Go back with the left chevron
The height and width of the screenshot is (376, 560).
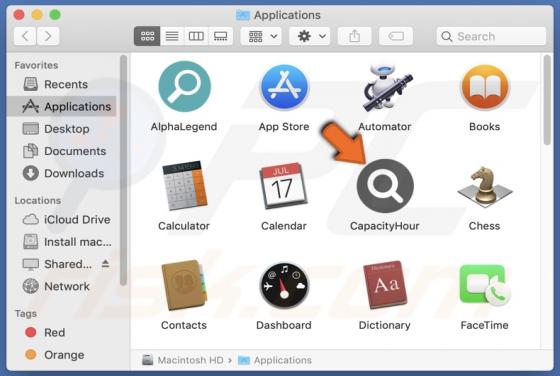(25, 36)
